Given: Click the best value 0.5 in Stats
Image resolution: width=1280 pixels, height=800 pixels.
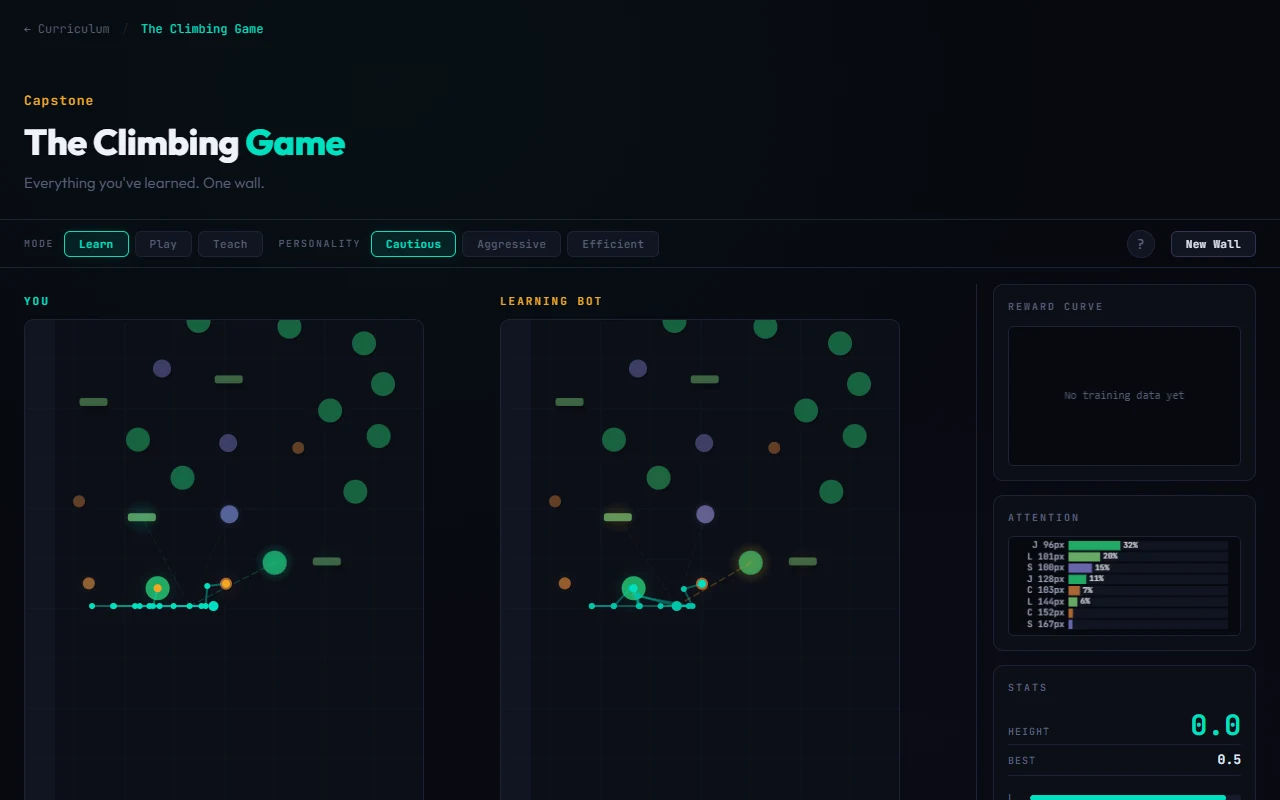Looking at the screenshot, I should pyautogui.click(x=1229, y=760).
